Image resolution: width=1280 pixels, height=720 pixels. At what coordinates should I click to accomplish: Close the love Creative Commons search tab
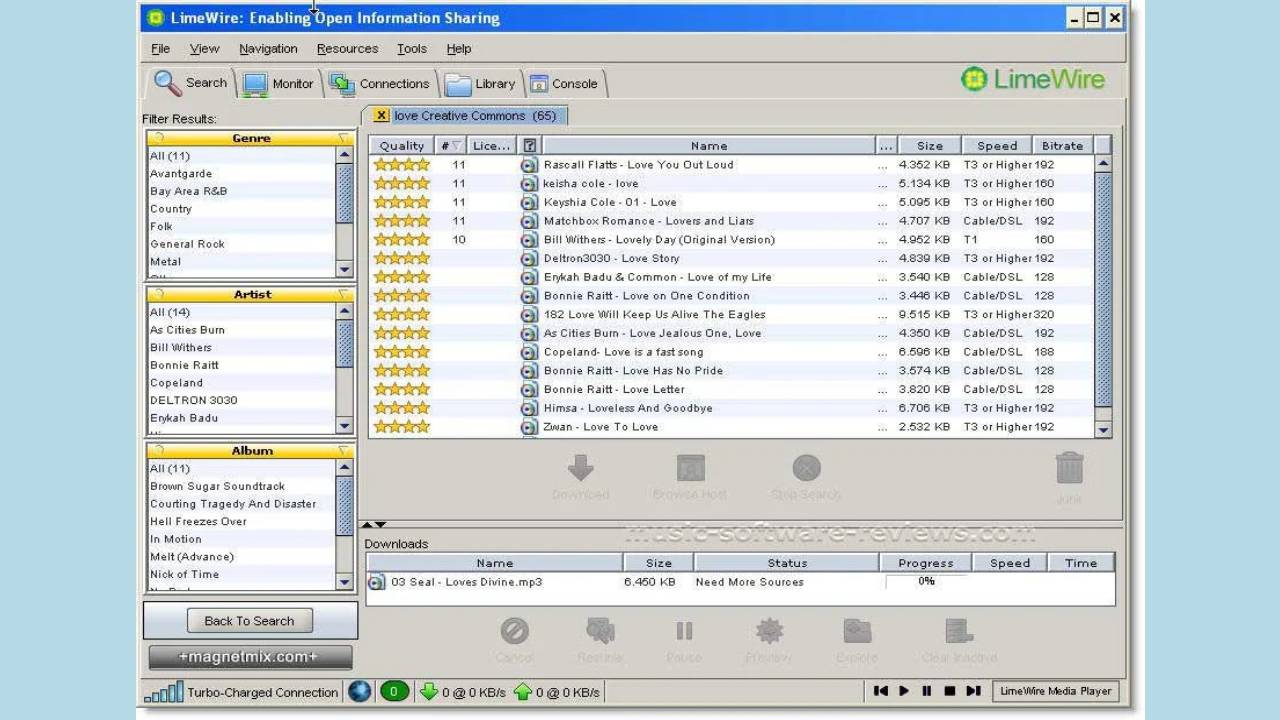pos(381,116)
